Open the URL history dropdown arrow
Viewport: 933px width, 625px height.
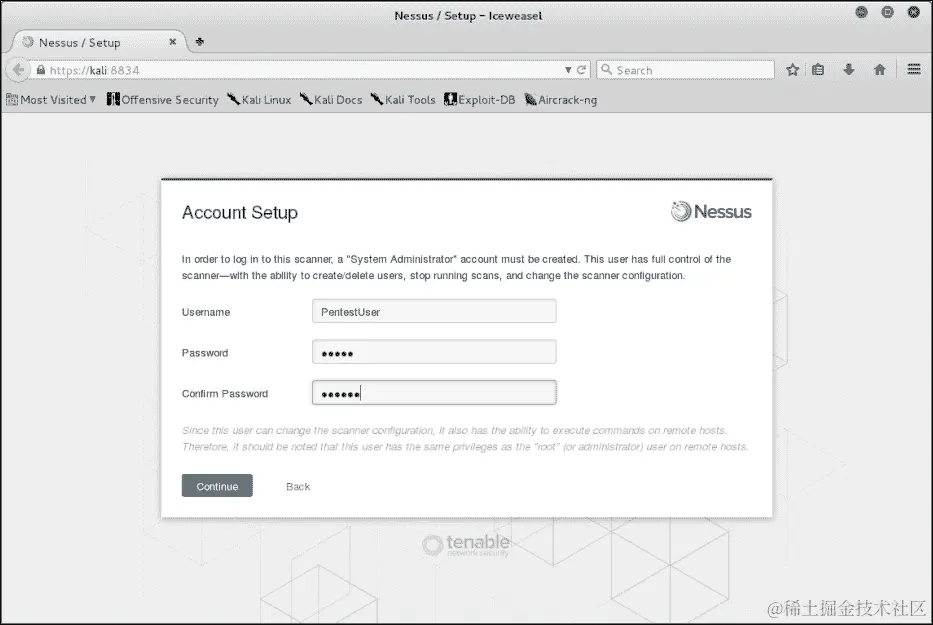coord(568,70)
